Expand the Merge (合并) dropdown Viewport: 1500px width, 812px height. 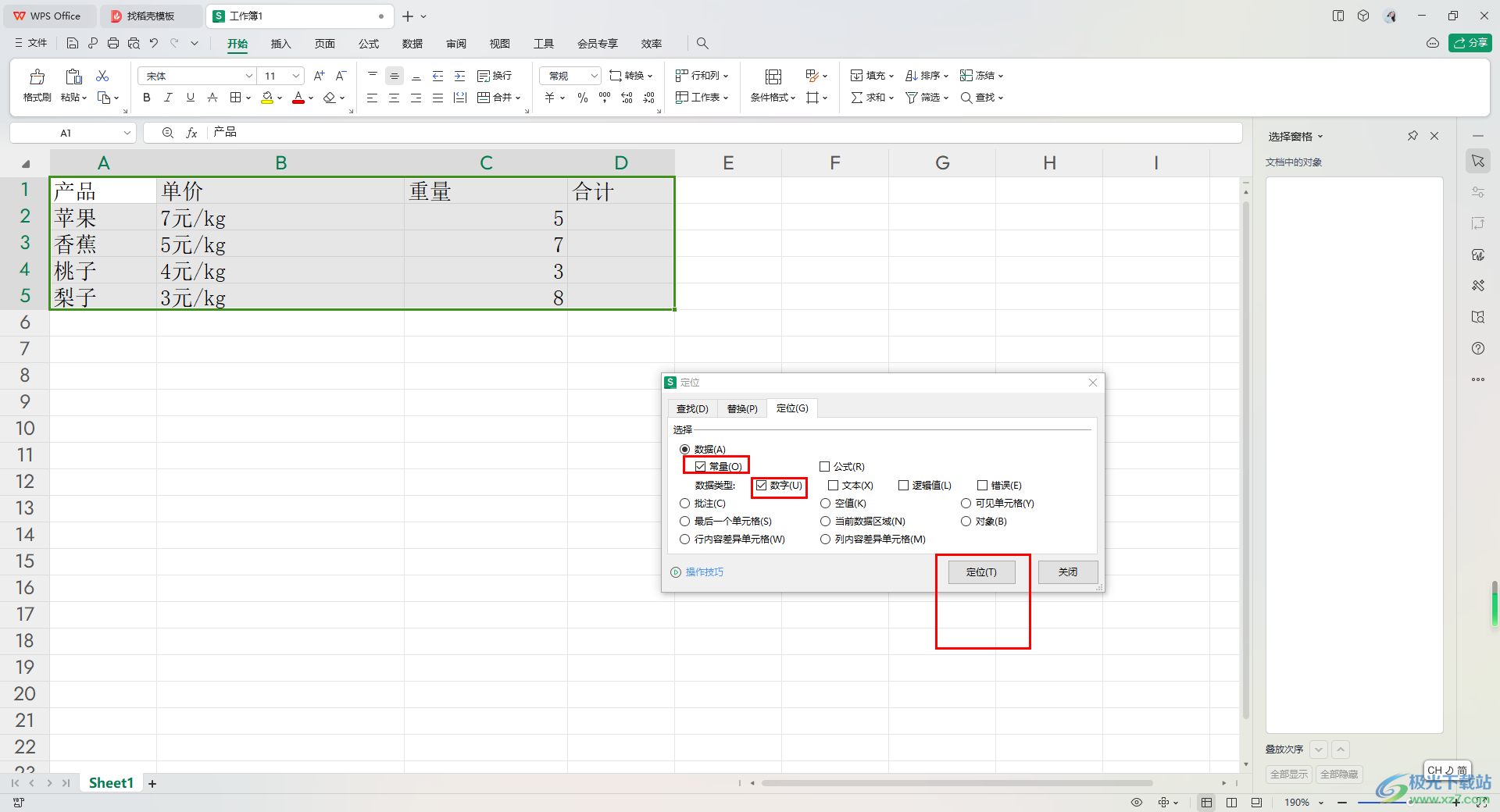(x=518, y=98)
